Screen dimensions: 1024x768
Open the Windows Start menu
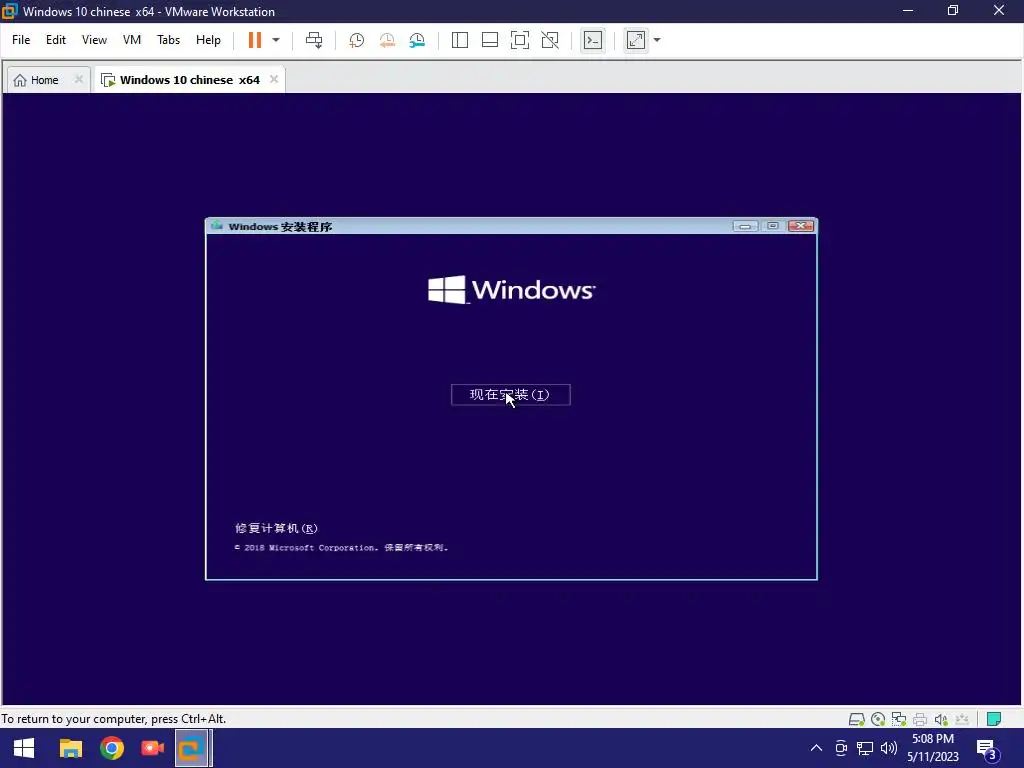(x=24, y=748)
